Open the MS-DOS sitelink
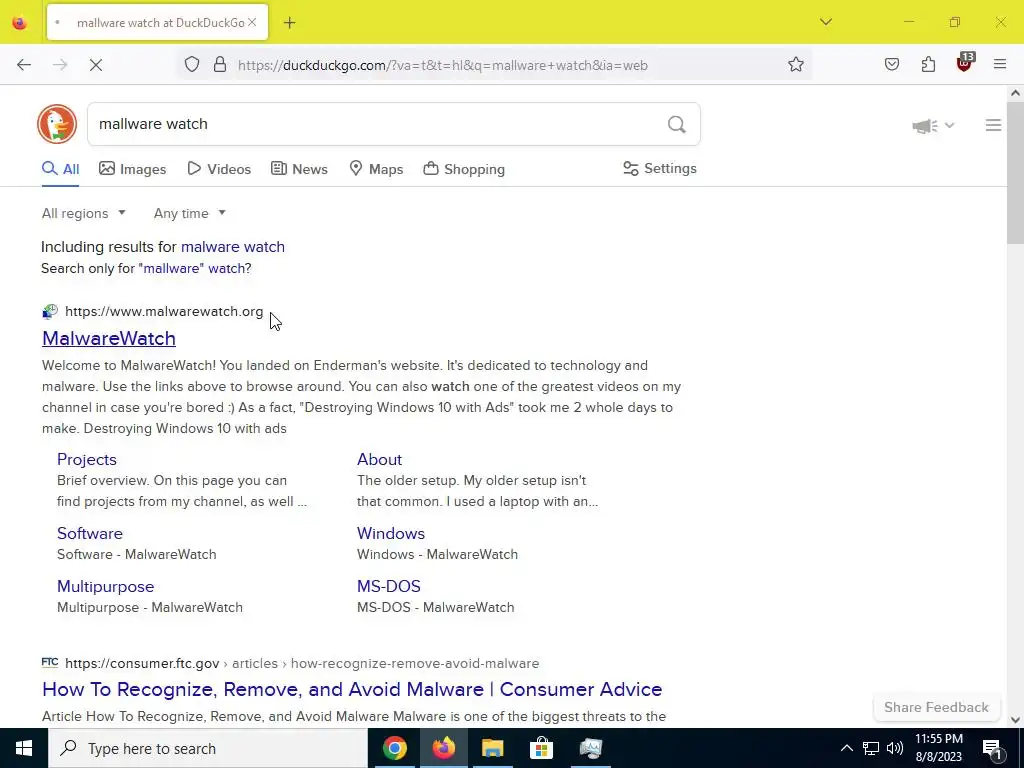This screenshot has width=1024, height=768. coord(389,586)
